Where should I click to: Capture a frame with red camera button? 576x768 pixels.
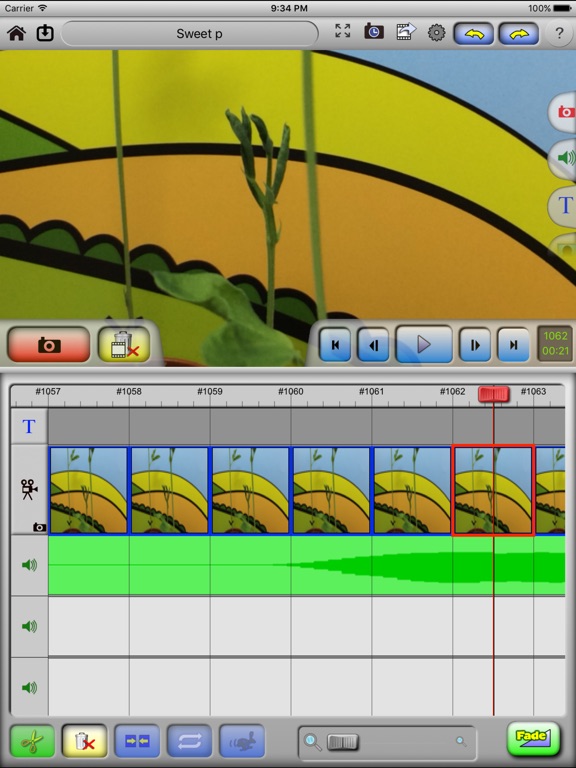[48, 345]
